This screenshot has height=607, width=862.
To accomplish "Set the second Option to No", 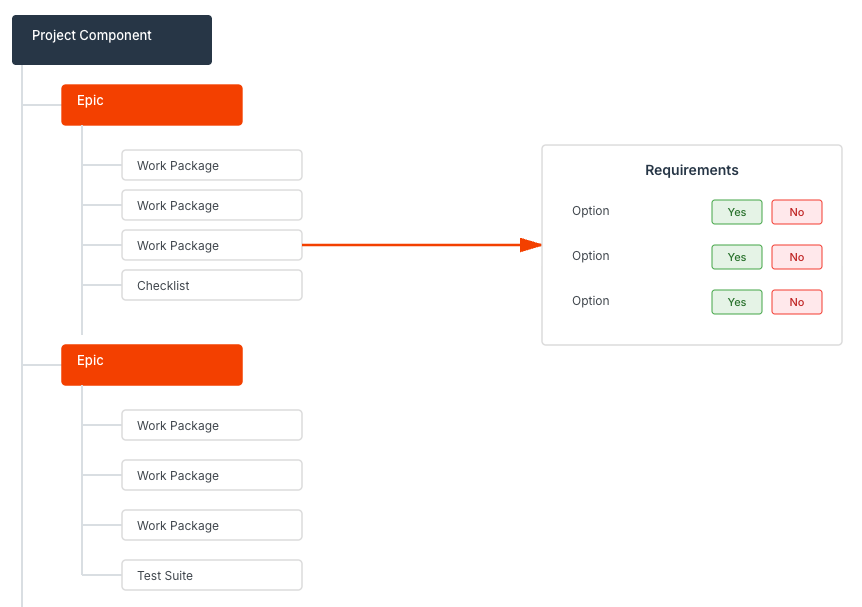I will tap(796, 257).
